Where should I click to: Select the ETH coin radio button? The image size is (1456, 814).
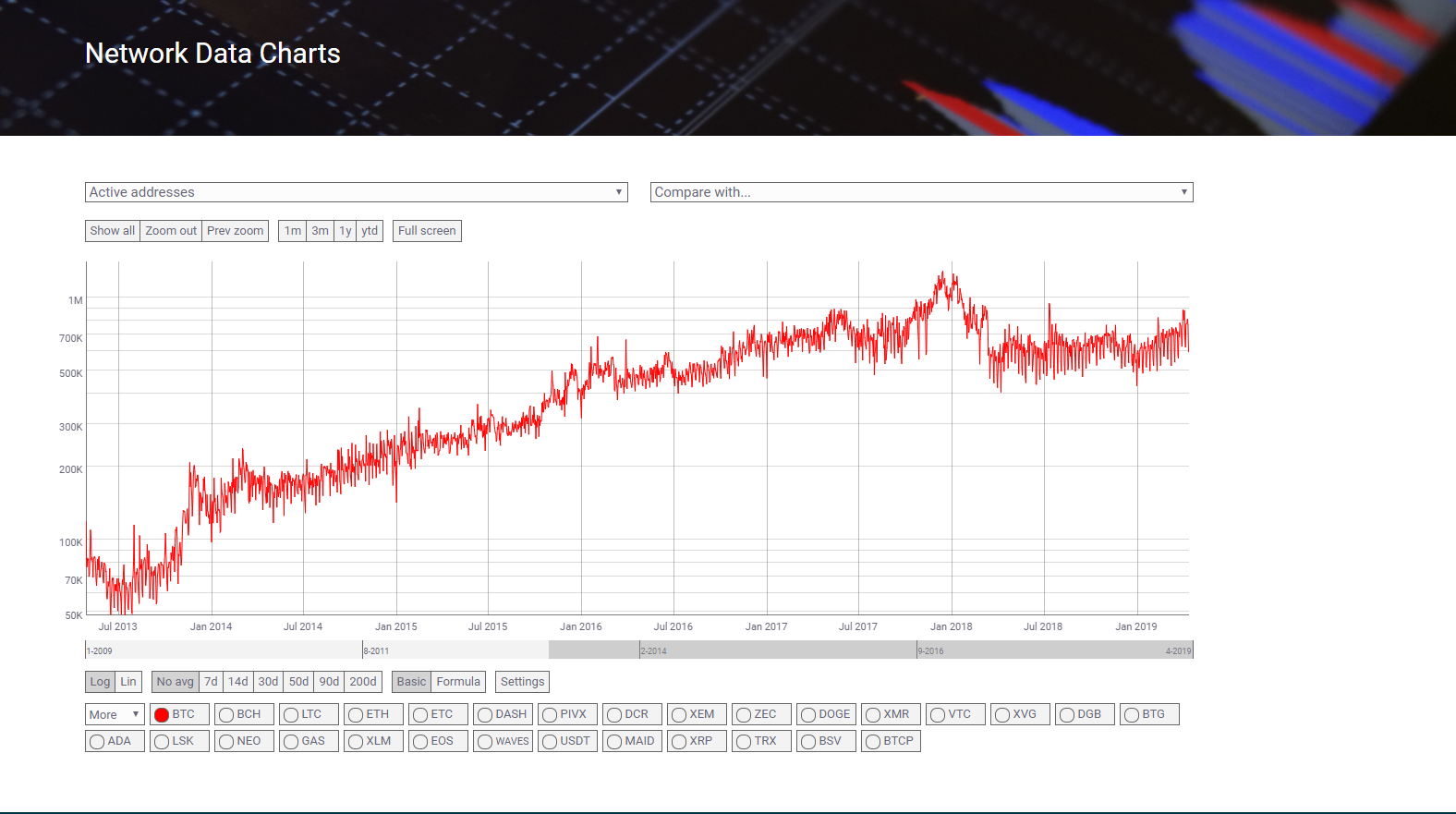356,715
